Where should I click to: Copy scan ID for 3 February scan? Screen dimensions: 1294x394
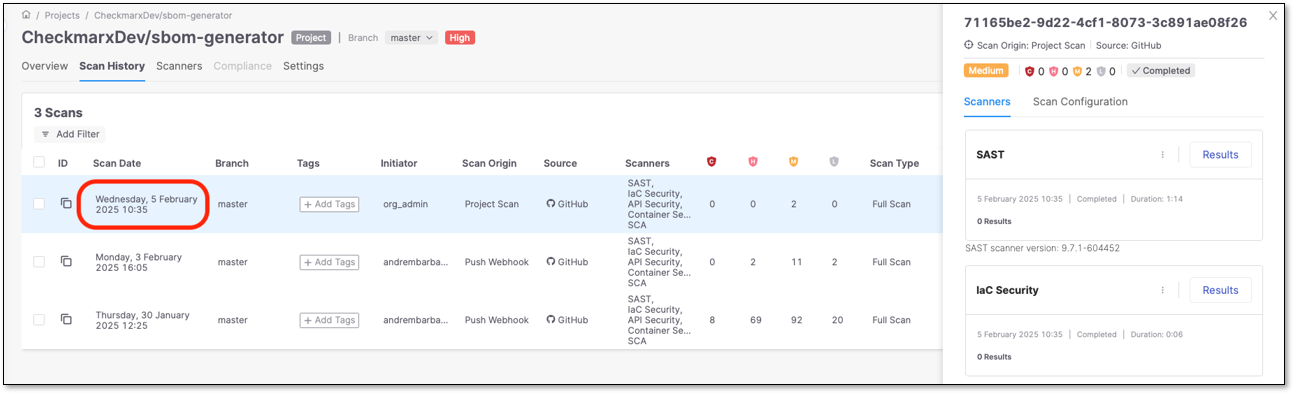click(66, 261)
